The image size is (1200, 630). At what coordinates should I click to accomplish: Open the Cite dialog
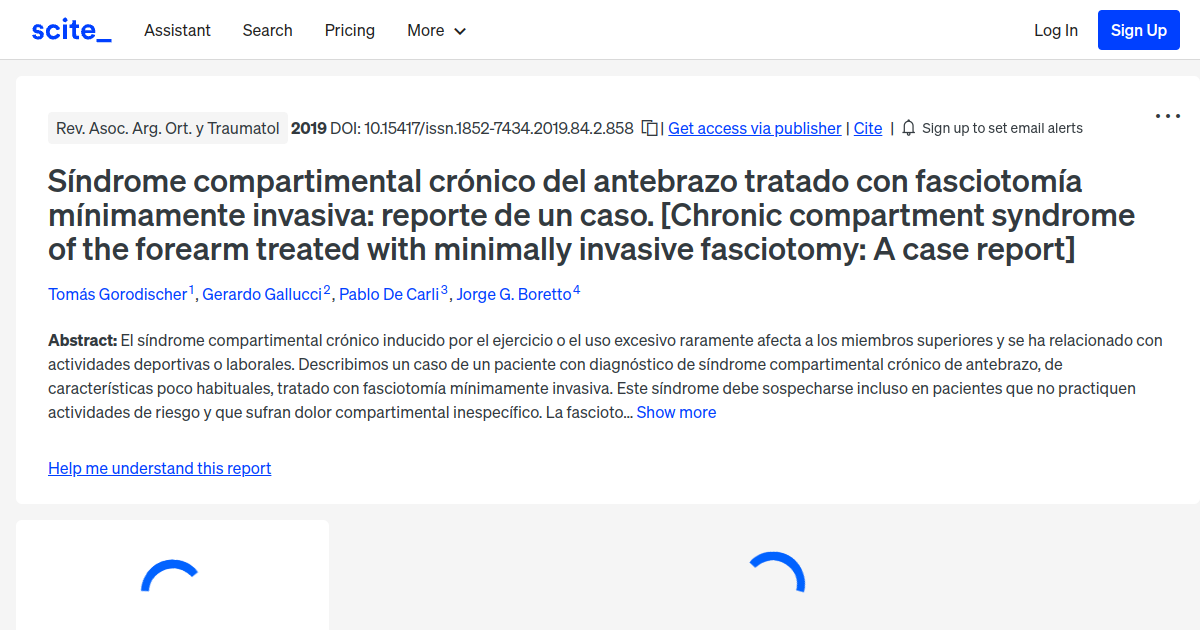tap(867, 128)
